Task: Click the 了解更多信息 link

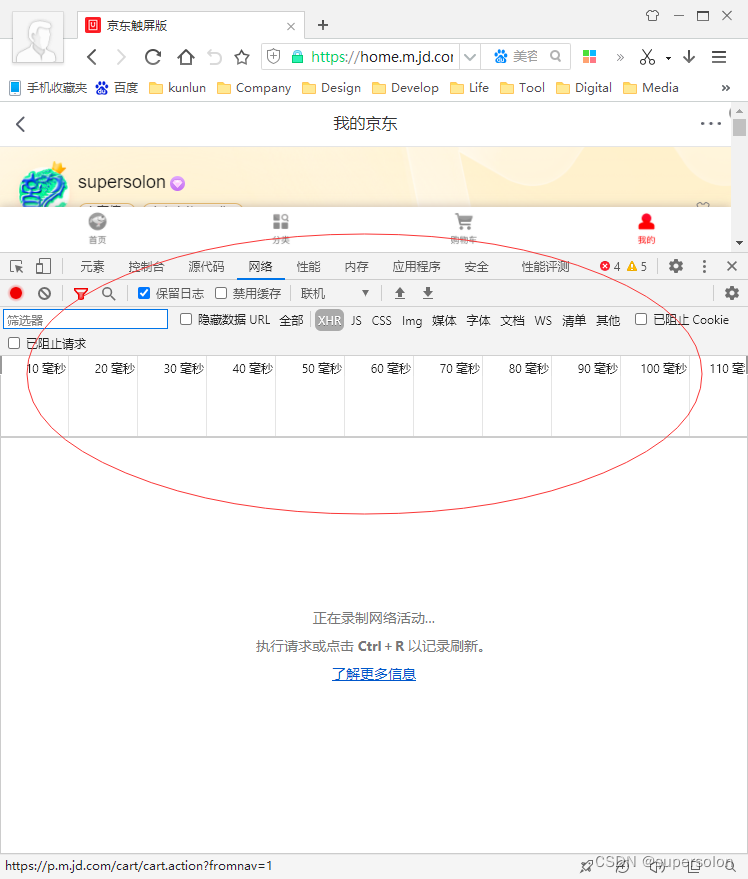Action: pos(374,674)
